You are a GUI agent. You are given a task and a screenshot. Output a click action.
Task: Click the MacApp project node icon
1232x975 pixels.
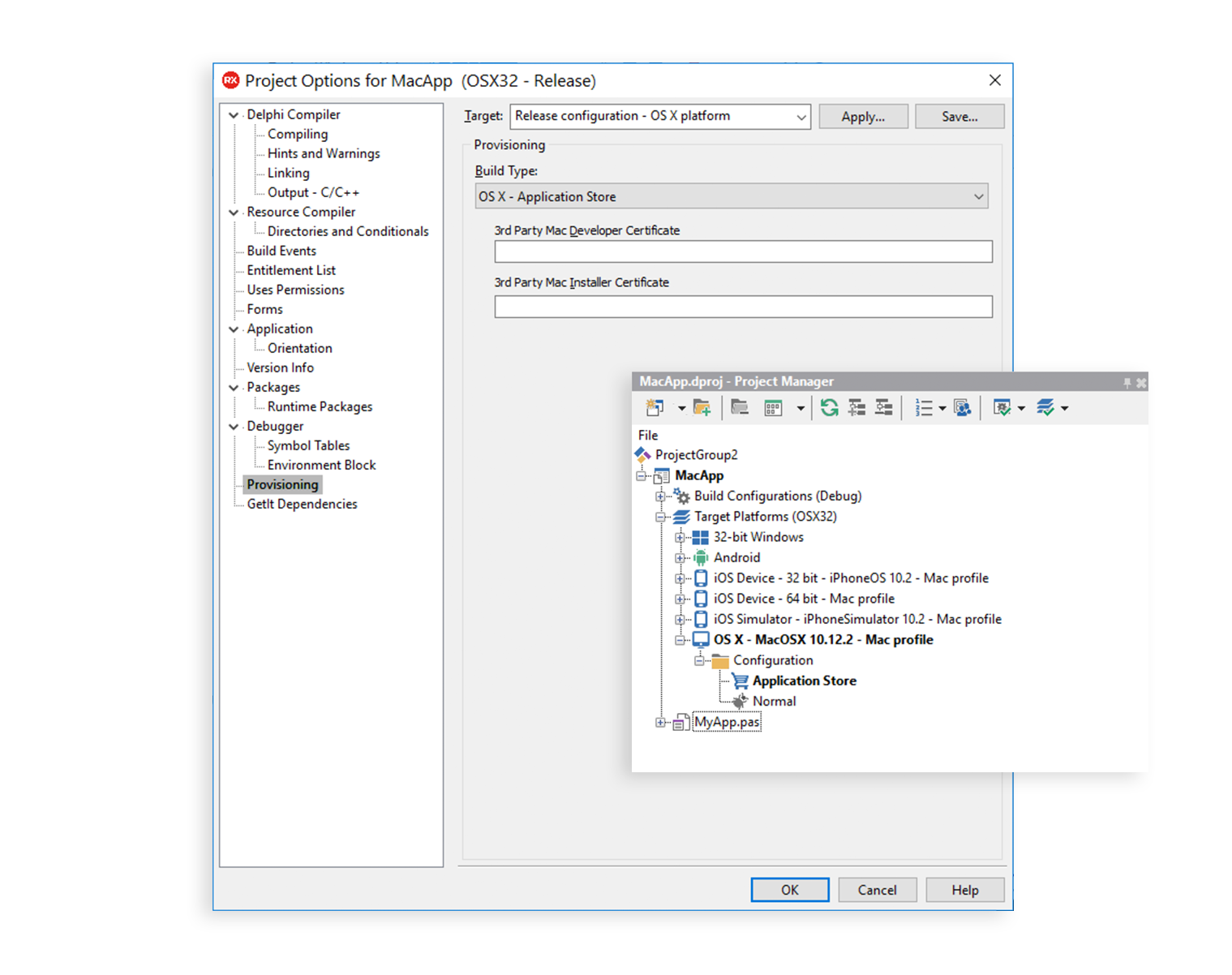pos(662,476)
